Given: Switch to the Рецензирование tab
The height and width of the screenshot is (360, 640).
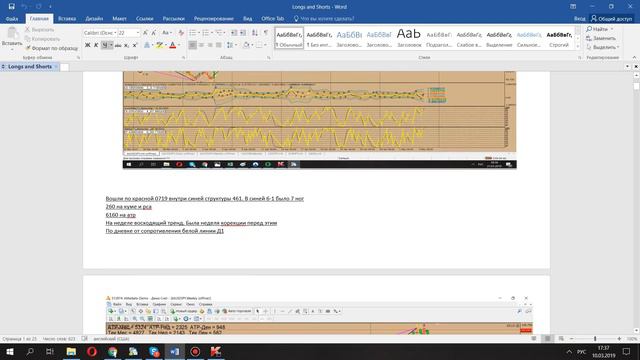Looking at the screenshot, I should coord(214,19).
